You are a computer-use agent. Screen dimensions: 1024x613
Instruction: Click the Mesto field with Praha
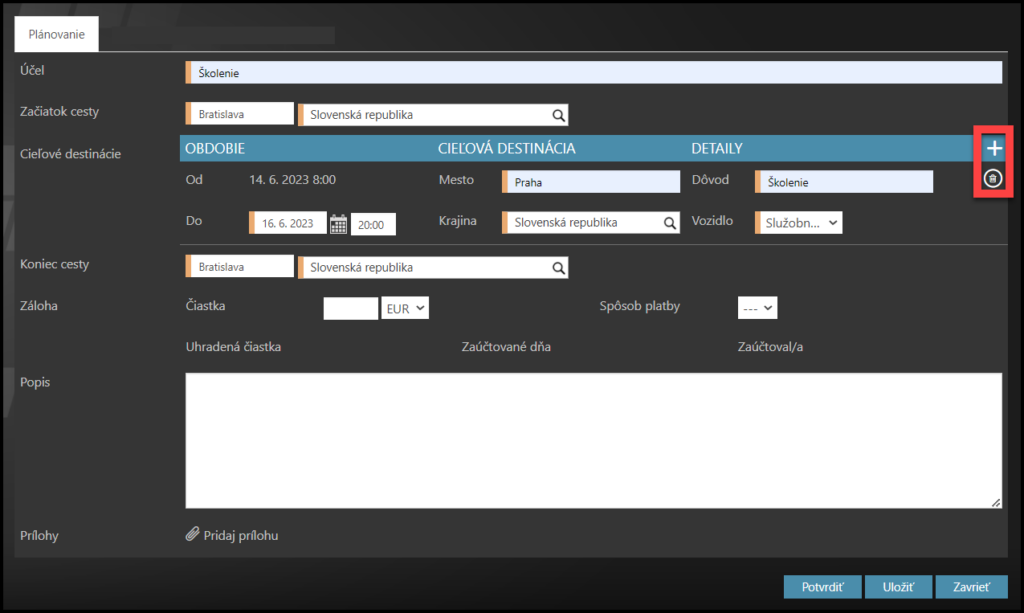592,182
